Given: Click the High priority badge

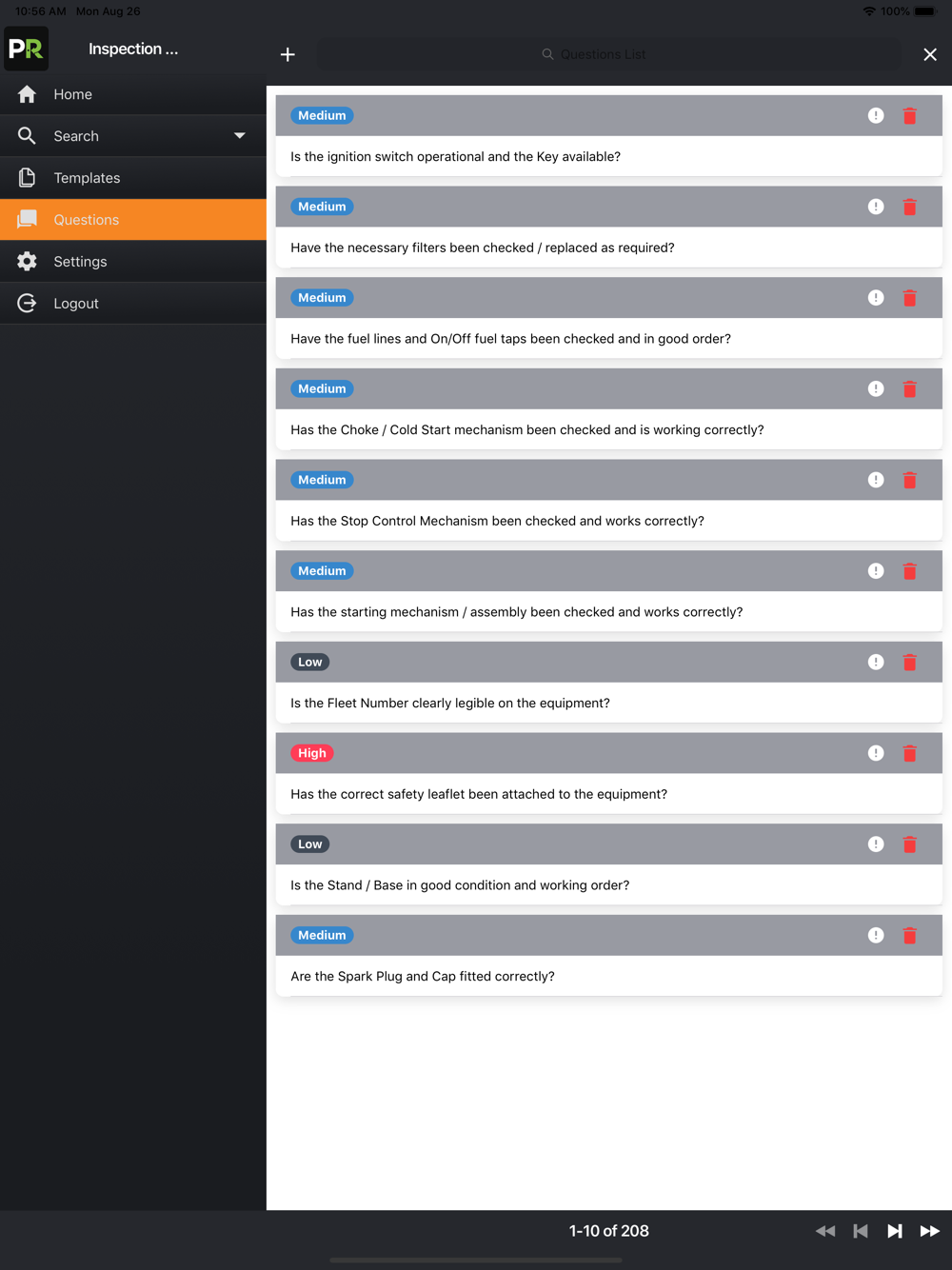Looking at the screenshot, I should pyautogui.click(x=312, y=753).
